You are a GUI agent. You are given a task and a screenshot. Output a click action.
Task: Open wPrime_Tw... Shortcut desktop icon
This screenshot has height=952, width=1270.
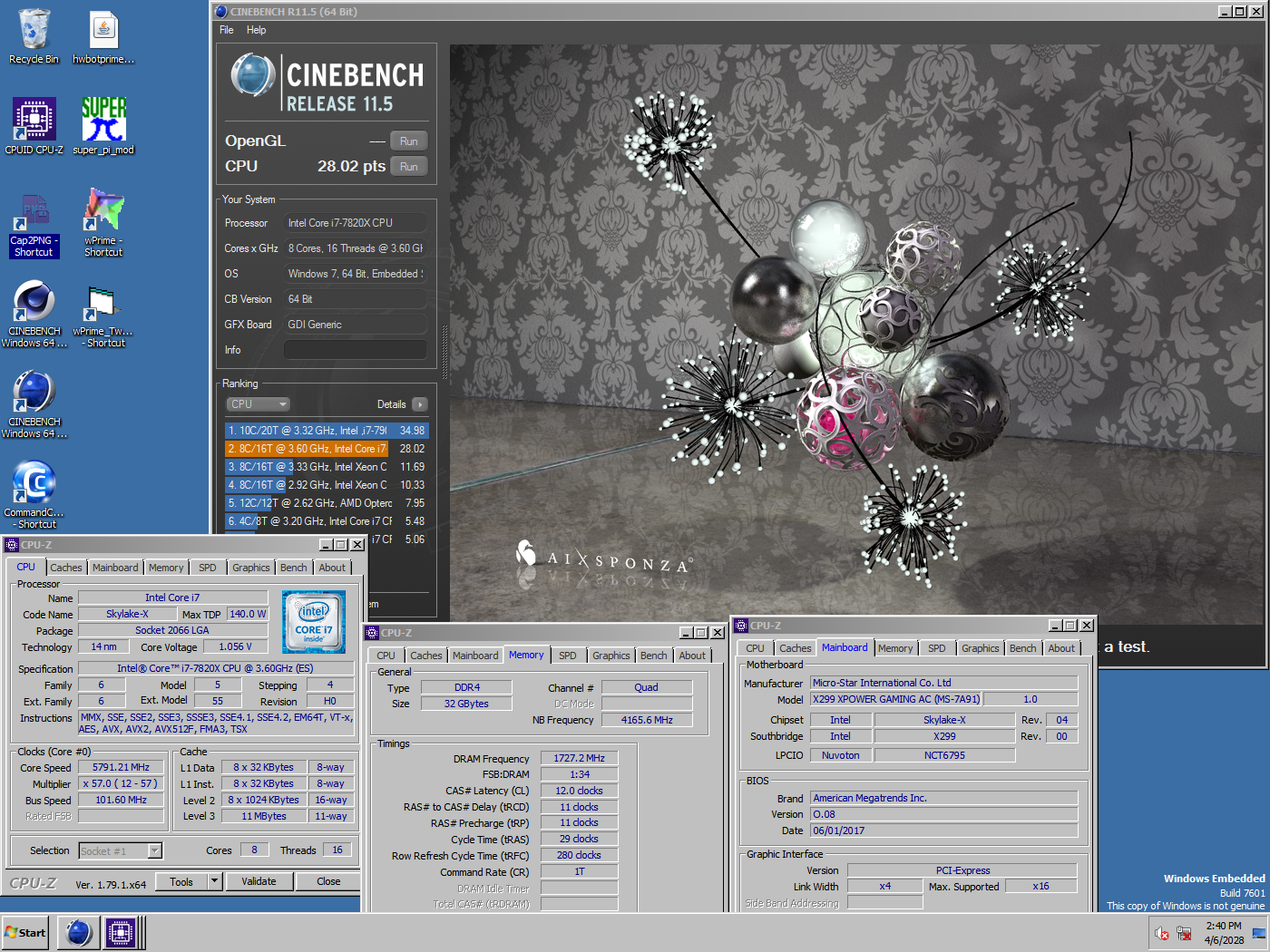pyautogui.click(x=103, y=315)
